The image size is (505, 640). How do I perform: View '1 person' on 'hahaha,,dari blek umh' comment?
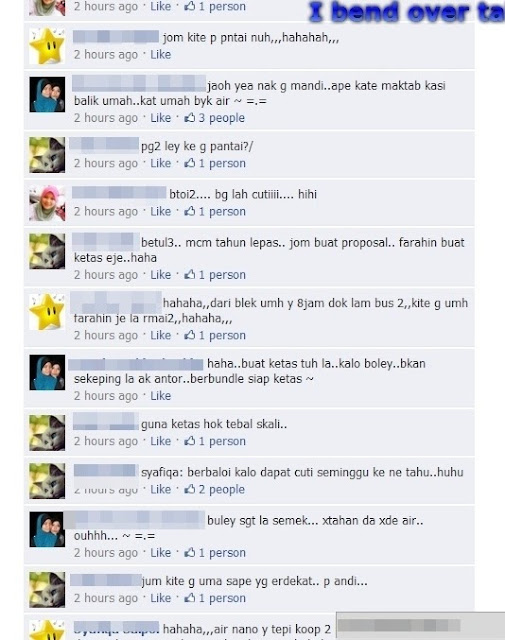click(x=222, y=336)
